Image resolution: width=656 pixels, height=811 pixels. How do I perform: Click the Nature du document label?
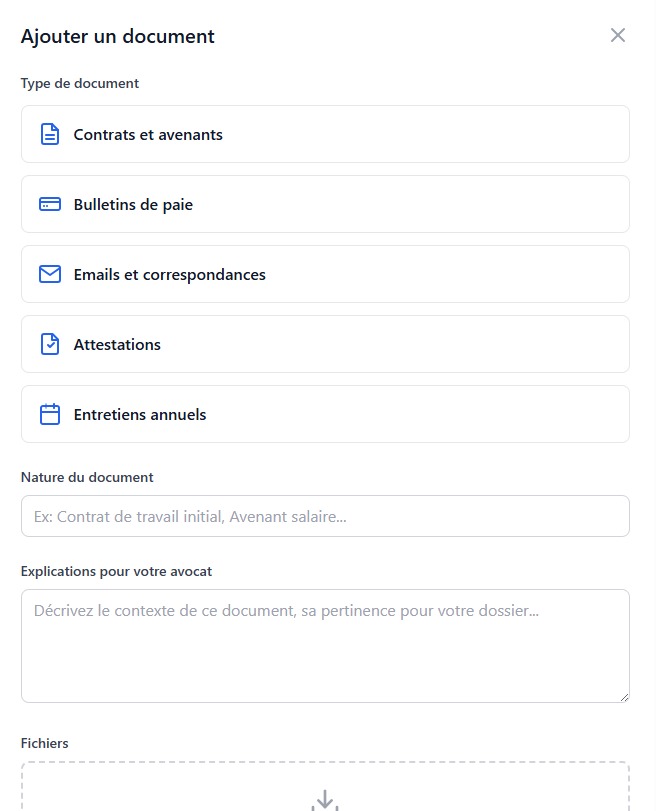[x=87, y=477]
